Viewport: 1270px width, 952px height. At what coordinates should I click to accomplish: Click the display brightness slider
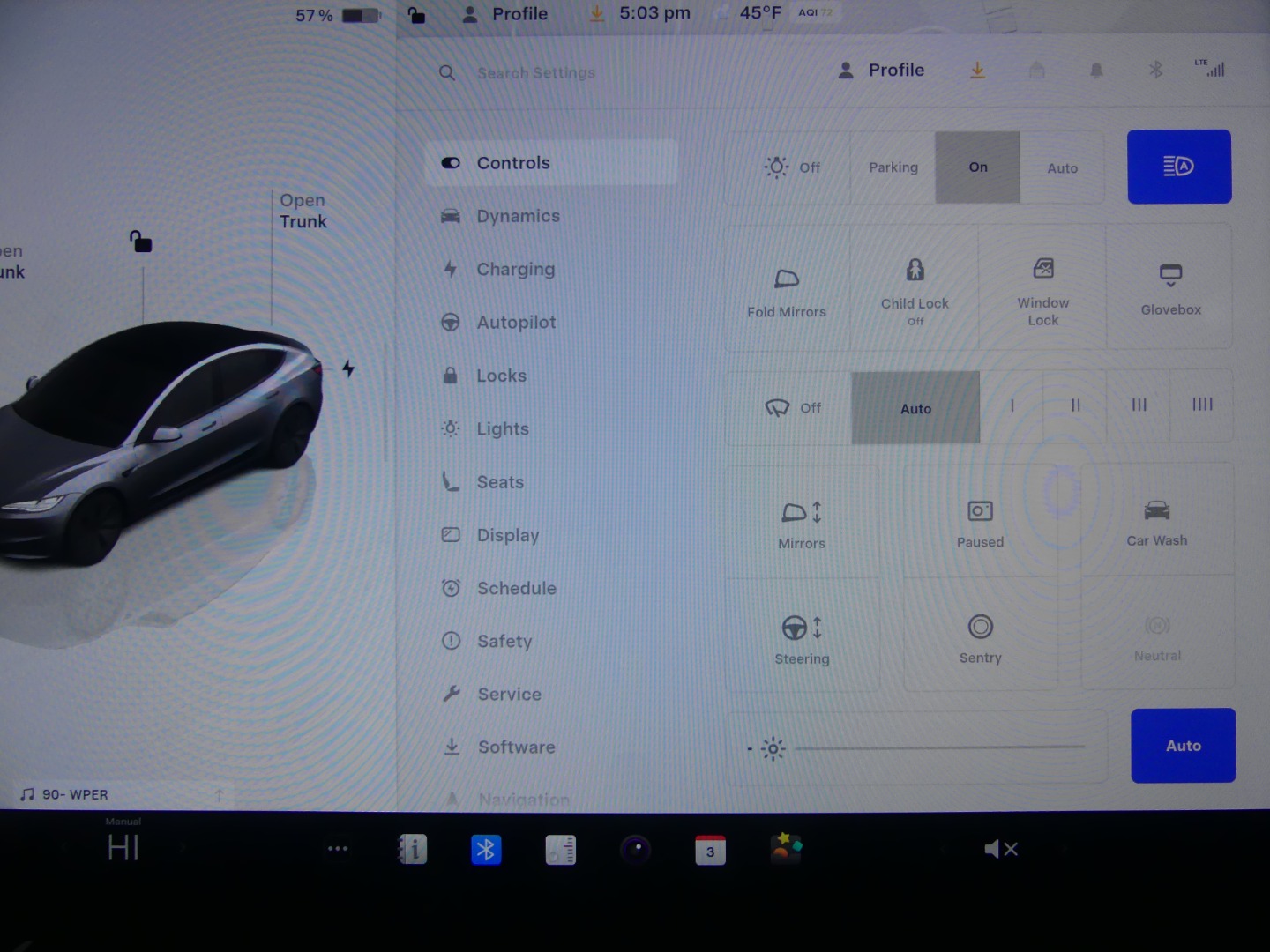click(x=939, y=747)
